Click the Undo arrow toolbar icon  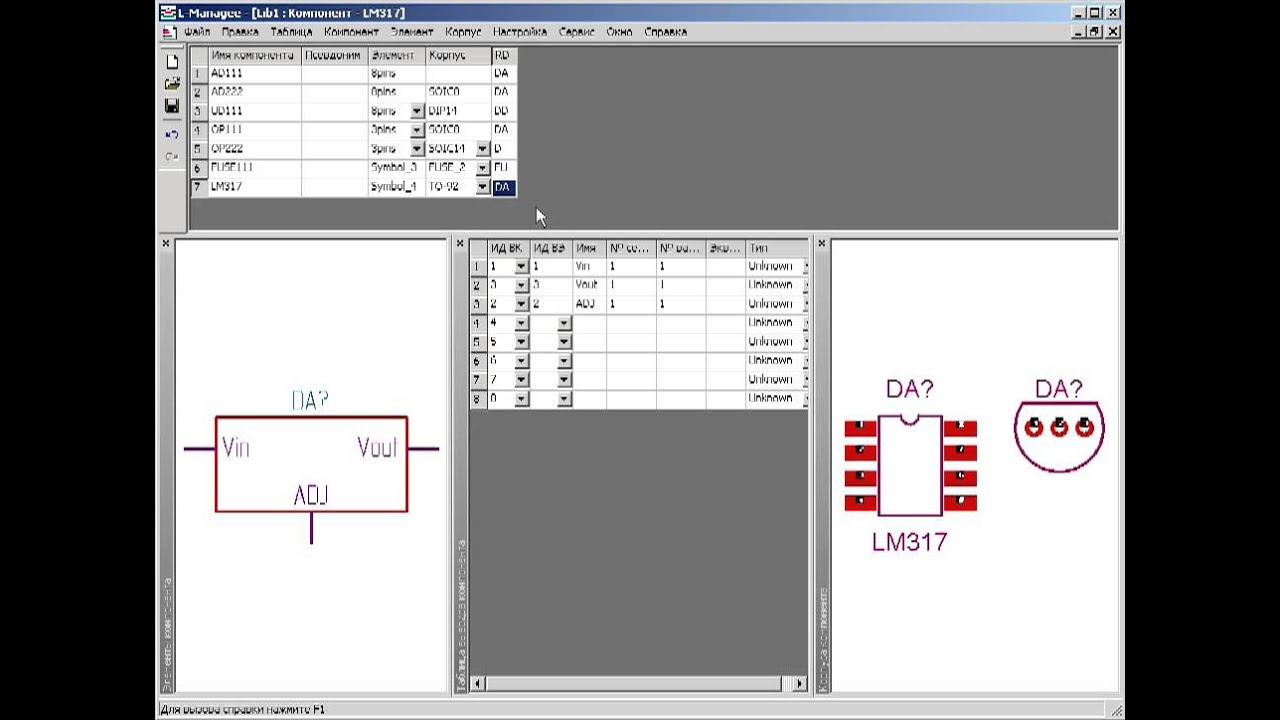[x=172, y=134]
